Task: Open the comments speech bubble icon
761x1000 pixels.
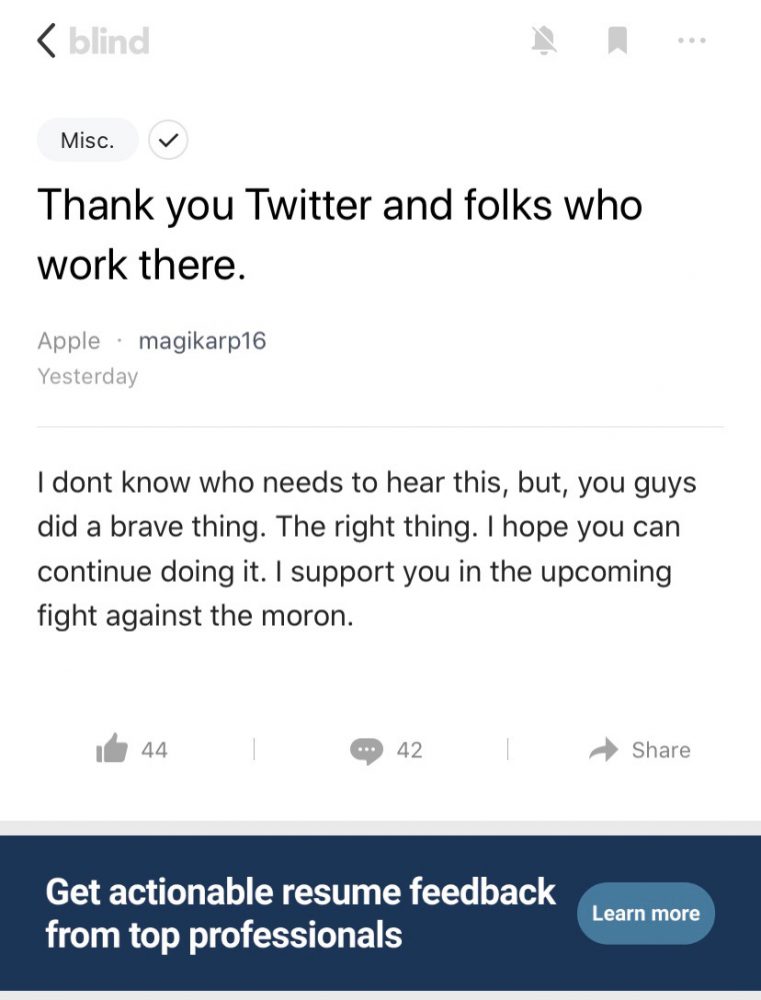Action: [x=367, y=751]
